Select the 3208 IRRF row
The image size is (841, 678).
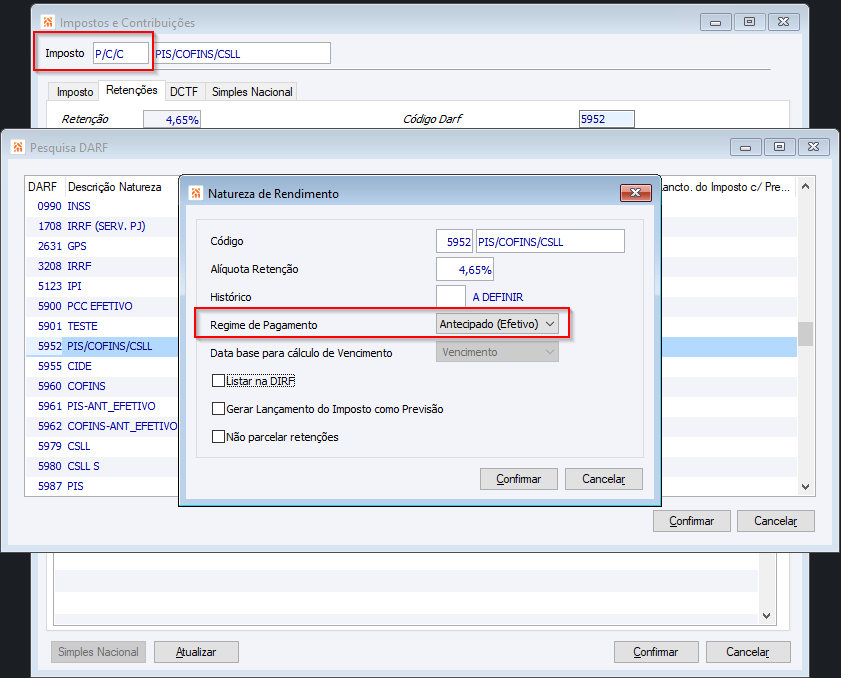click(101, 266)
